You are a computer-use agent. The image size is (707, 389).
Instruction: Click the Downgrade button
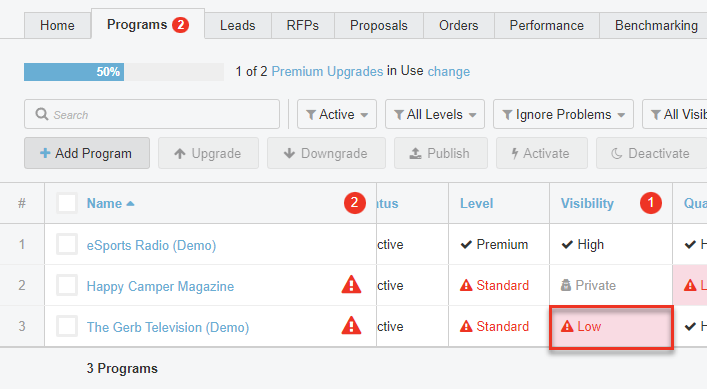326,153
